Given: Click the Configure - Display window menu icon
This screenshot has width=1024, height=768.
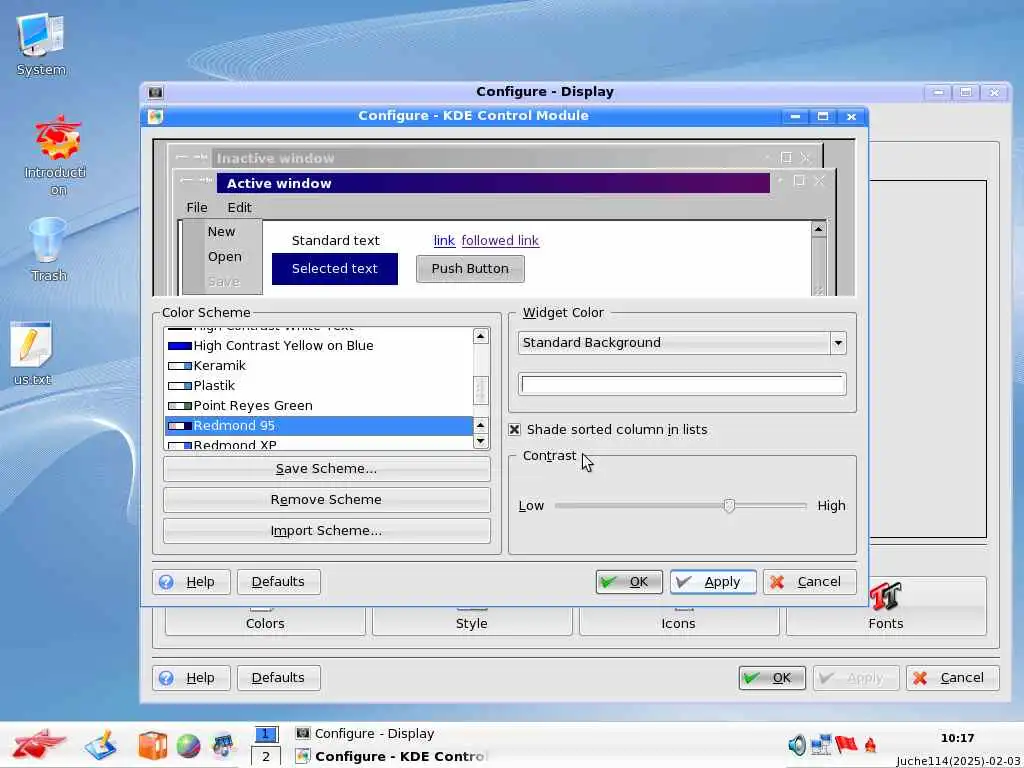Looking at the screenshot, I should pyautogui.click(x=155, y=92).
